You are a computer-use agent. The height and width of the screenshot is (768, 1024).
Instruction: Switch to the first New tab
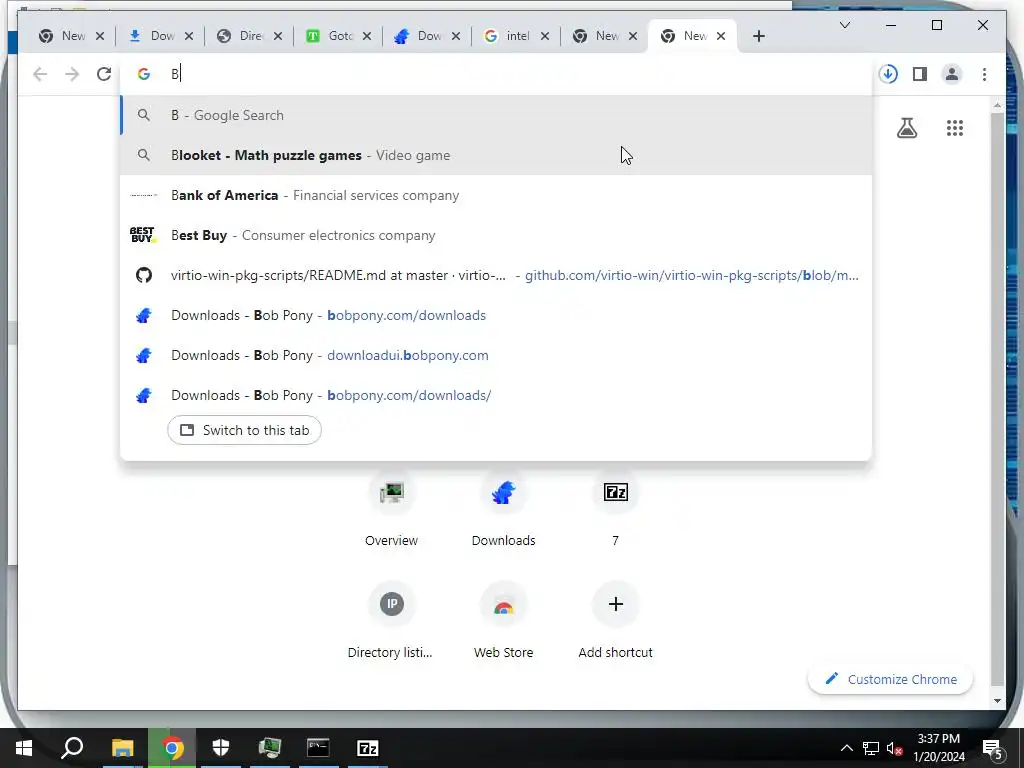coord(64,36)
